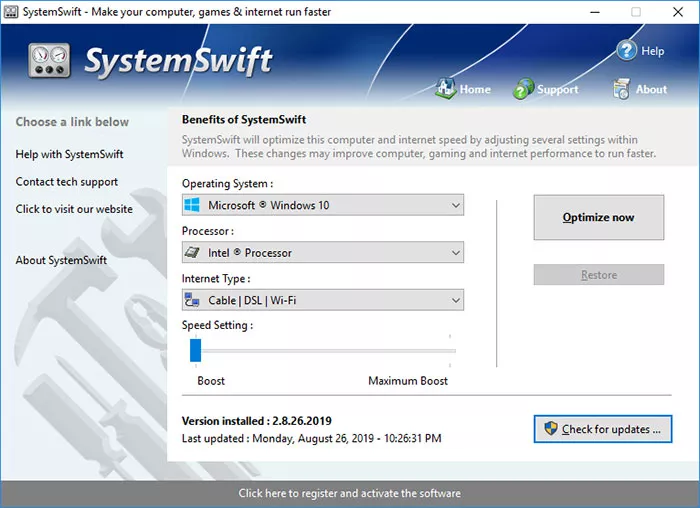Click the Restore button
This screenshot has height=508, width=700.
(599, 275)
